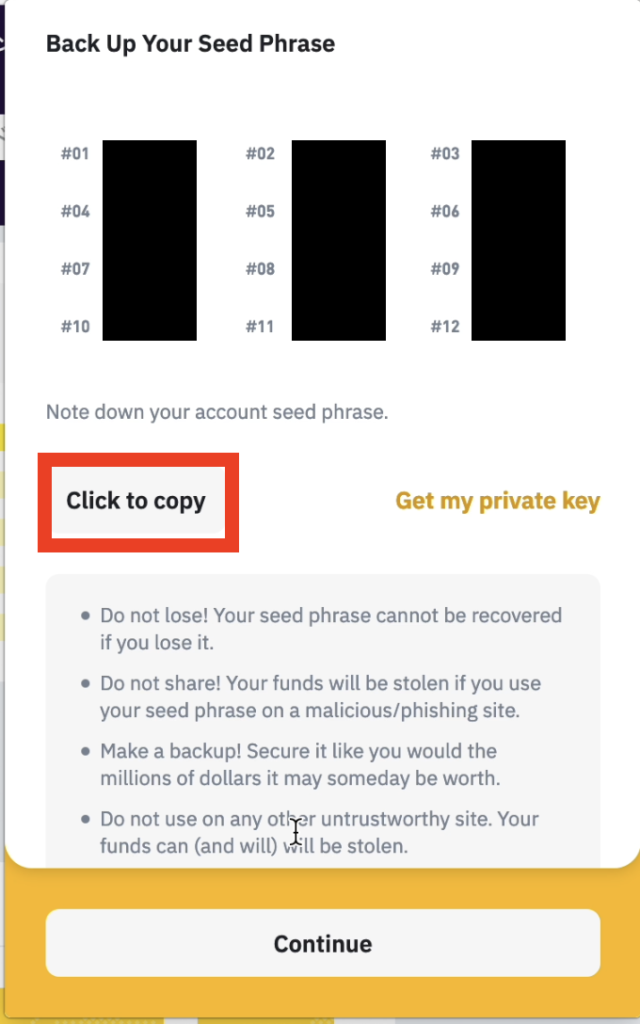The width and height of the screenshot is (640, 1024).
Task: Click seed word label #05
Action: pos(260,212)
